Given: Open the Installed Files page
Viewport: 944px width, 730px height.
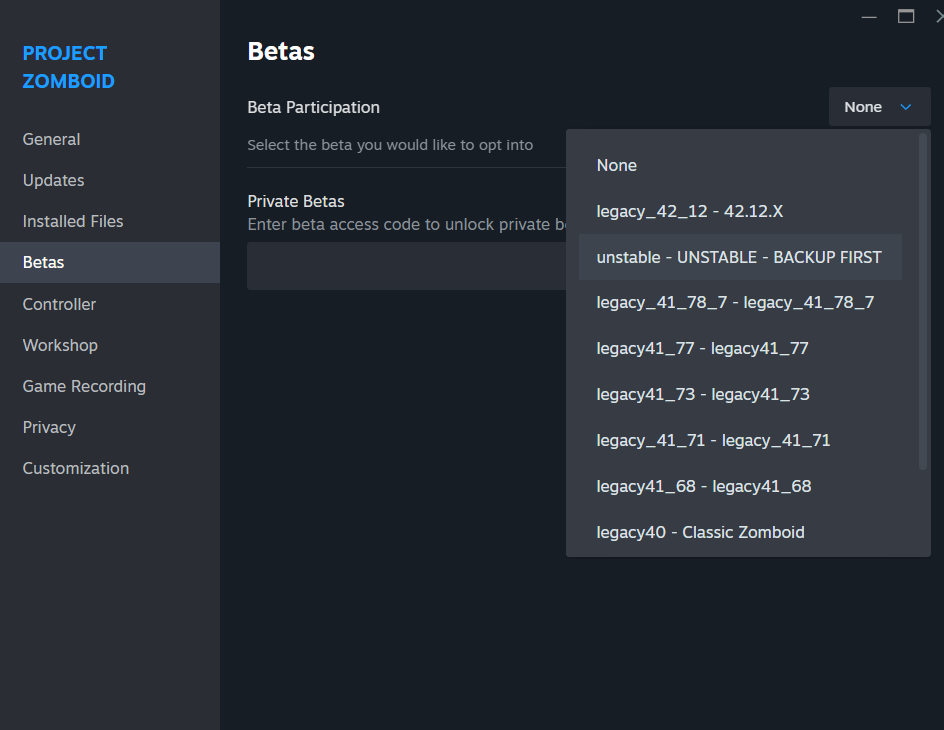Looking at the screenshot, I should (x=72, y=221).
